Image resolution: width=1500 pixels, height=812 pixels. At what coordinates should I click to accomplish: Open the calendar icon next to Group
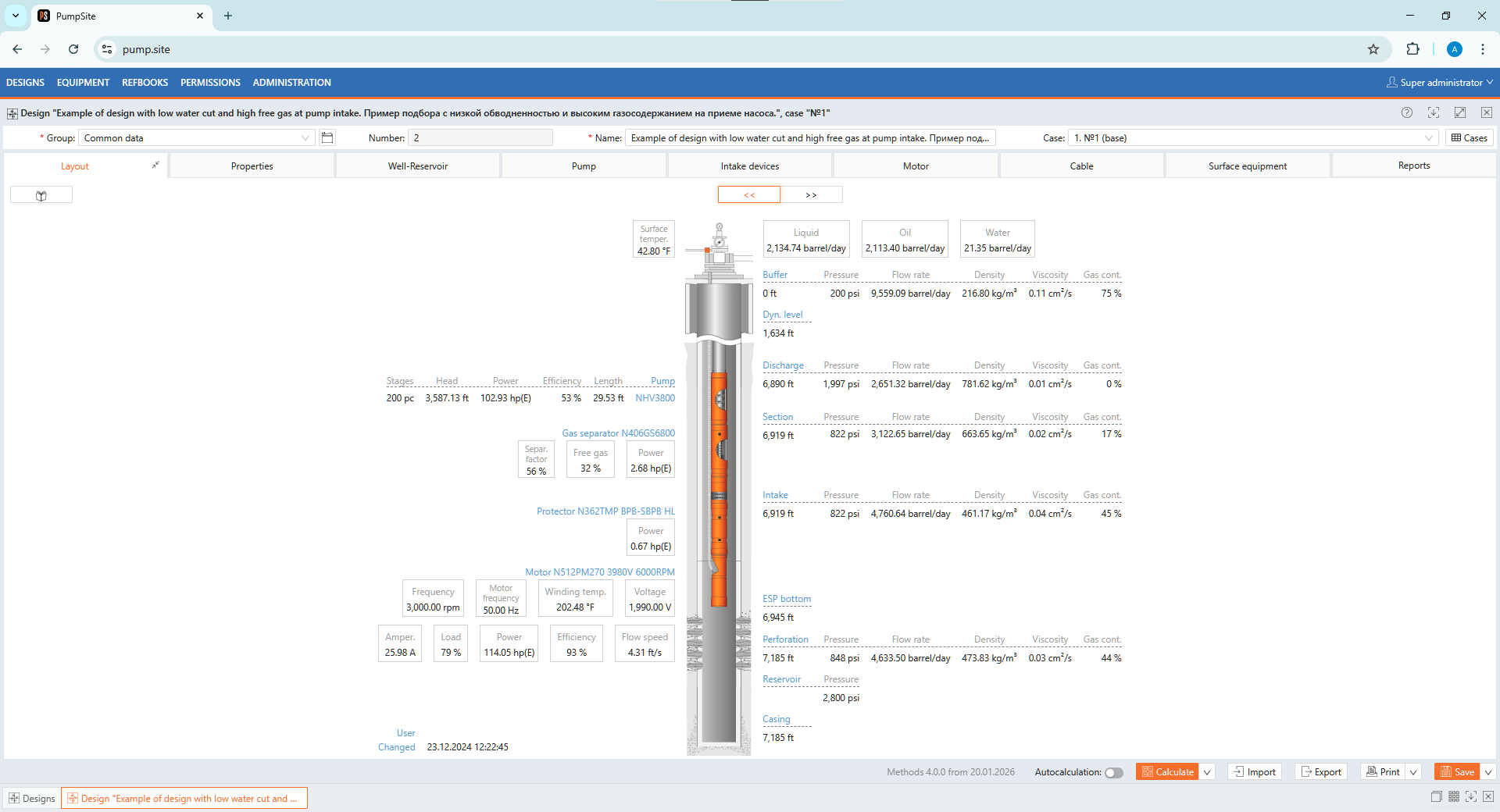(x=327, y=138)
